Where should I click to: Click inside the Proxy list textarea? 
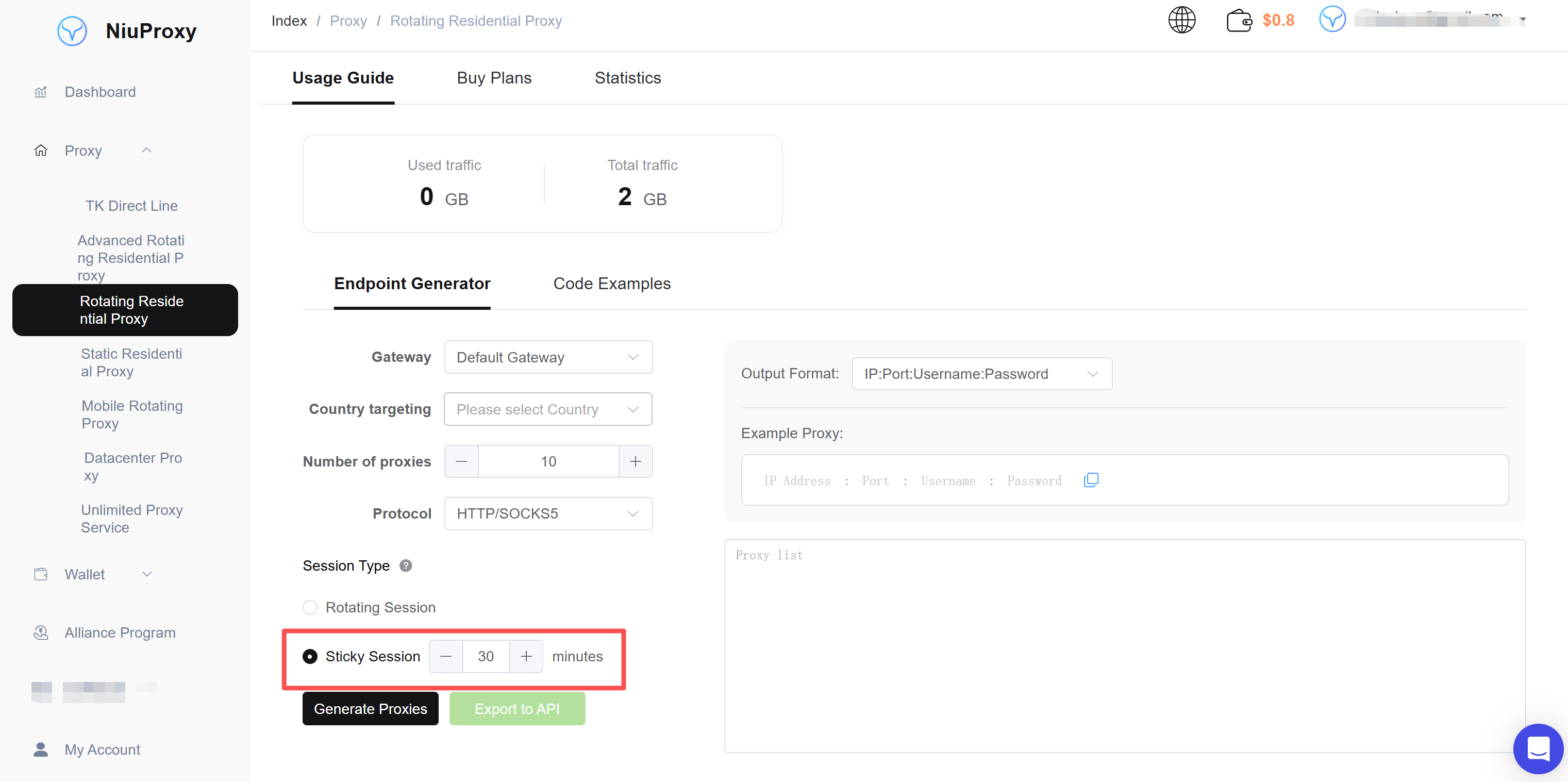[1124, 646]
